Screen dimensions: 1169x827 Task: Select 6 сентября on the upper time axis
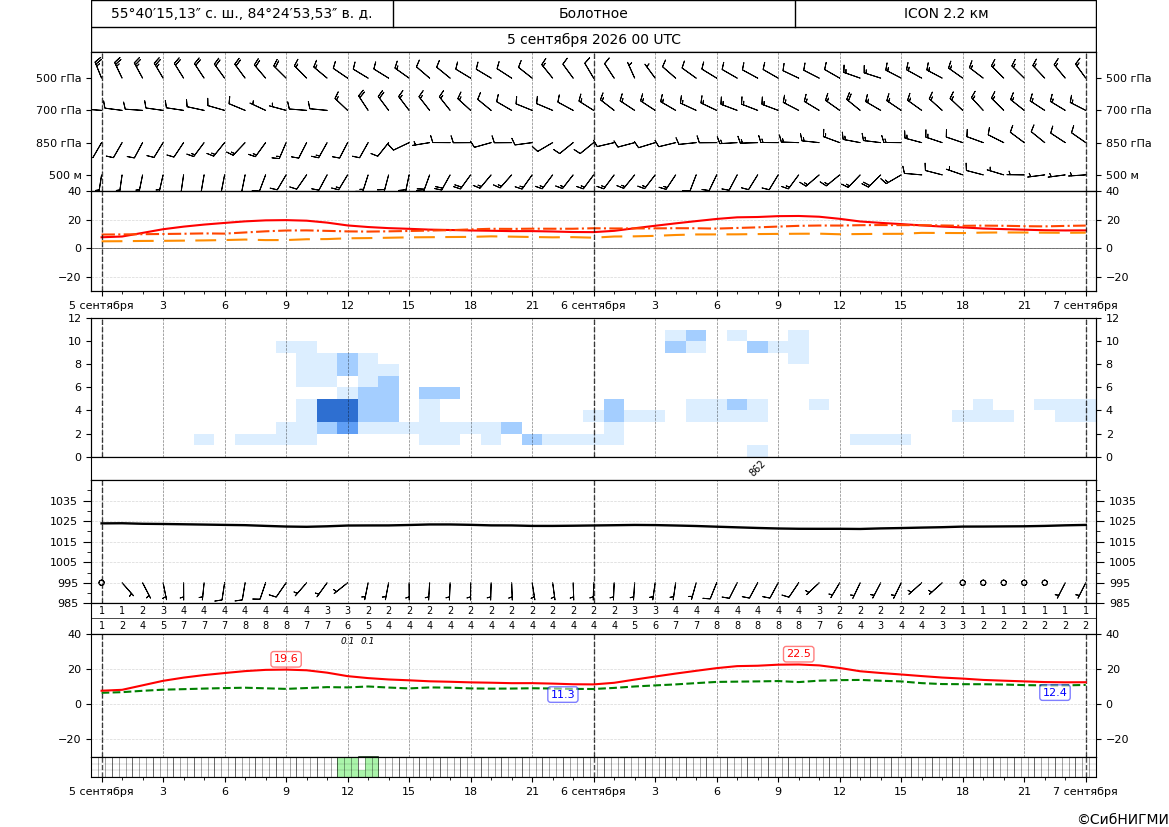coord(593,305)
